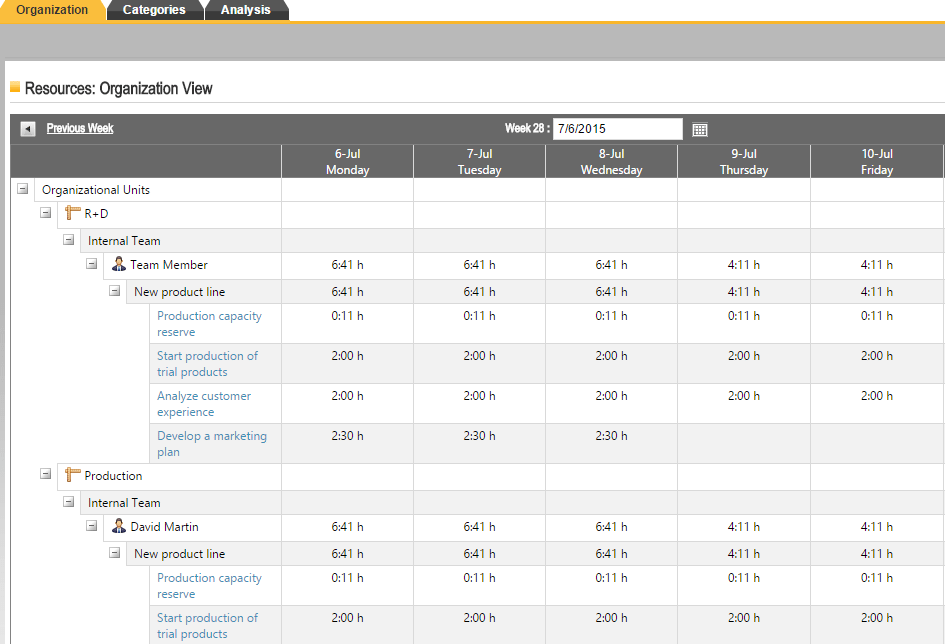Select the person icon beside Team Member
Screen dimensions: 945x644
coord(119,264)
